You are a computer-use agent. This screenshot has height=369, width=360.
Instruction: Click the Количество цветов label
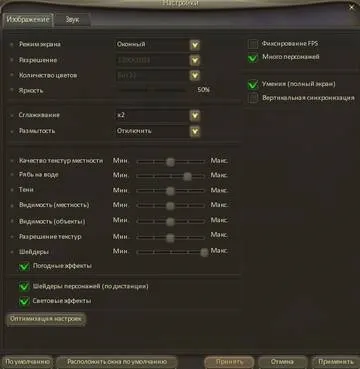click(x=48, y=76)
